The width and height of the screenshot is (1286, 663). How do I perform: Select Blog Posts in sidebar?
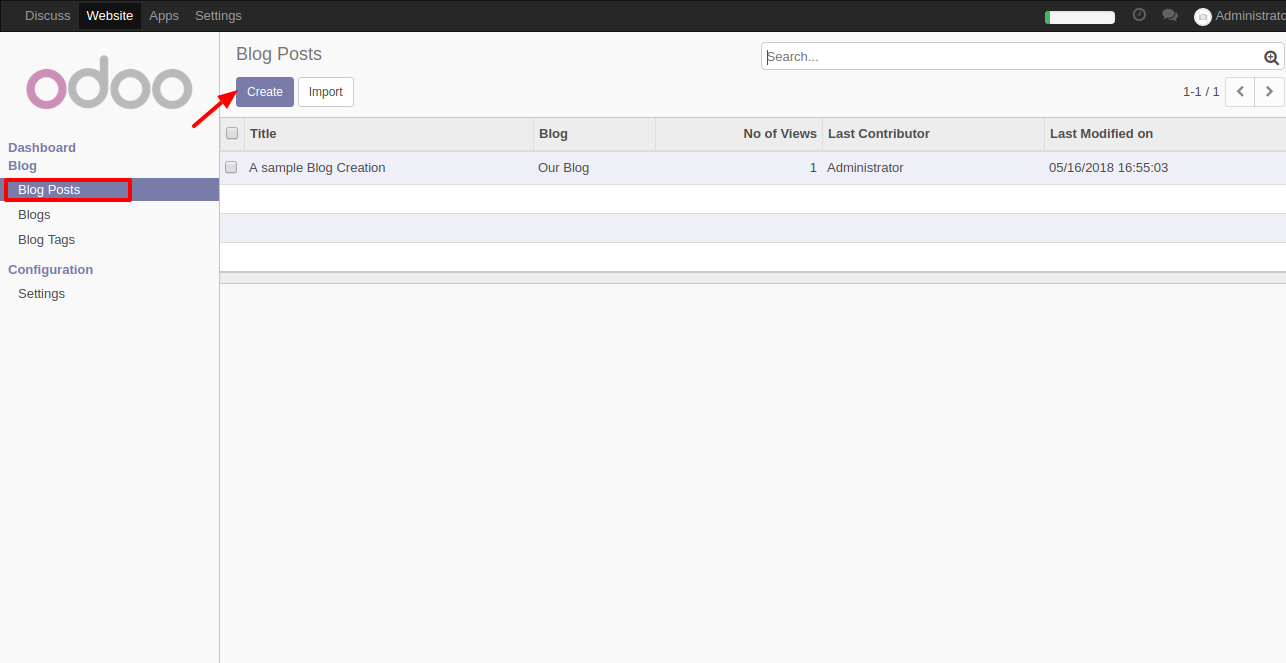click(109, 189)
